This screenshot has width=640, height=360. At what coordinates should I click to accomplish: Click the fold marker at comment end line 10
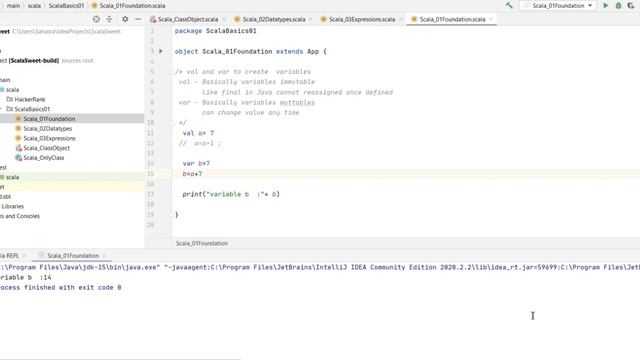pyautogui.click(x=172, y=123)
